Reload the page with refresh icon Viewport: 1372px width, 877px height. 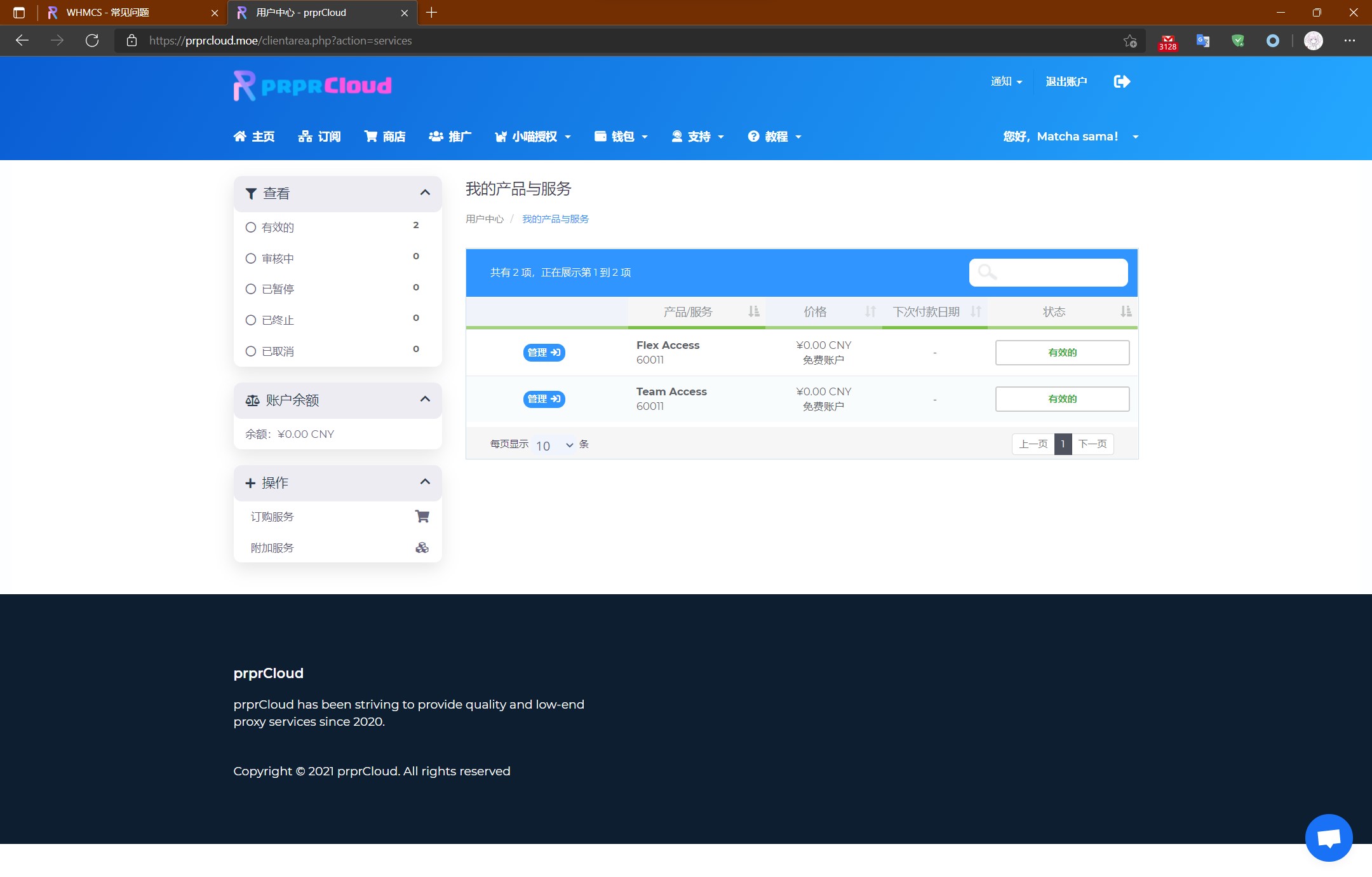click(x=92, y=41)
